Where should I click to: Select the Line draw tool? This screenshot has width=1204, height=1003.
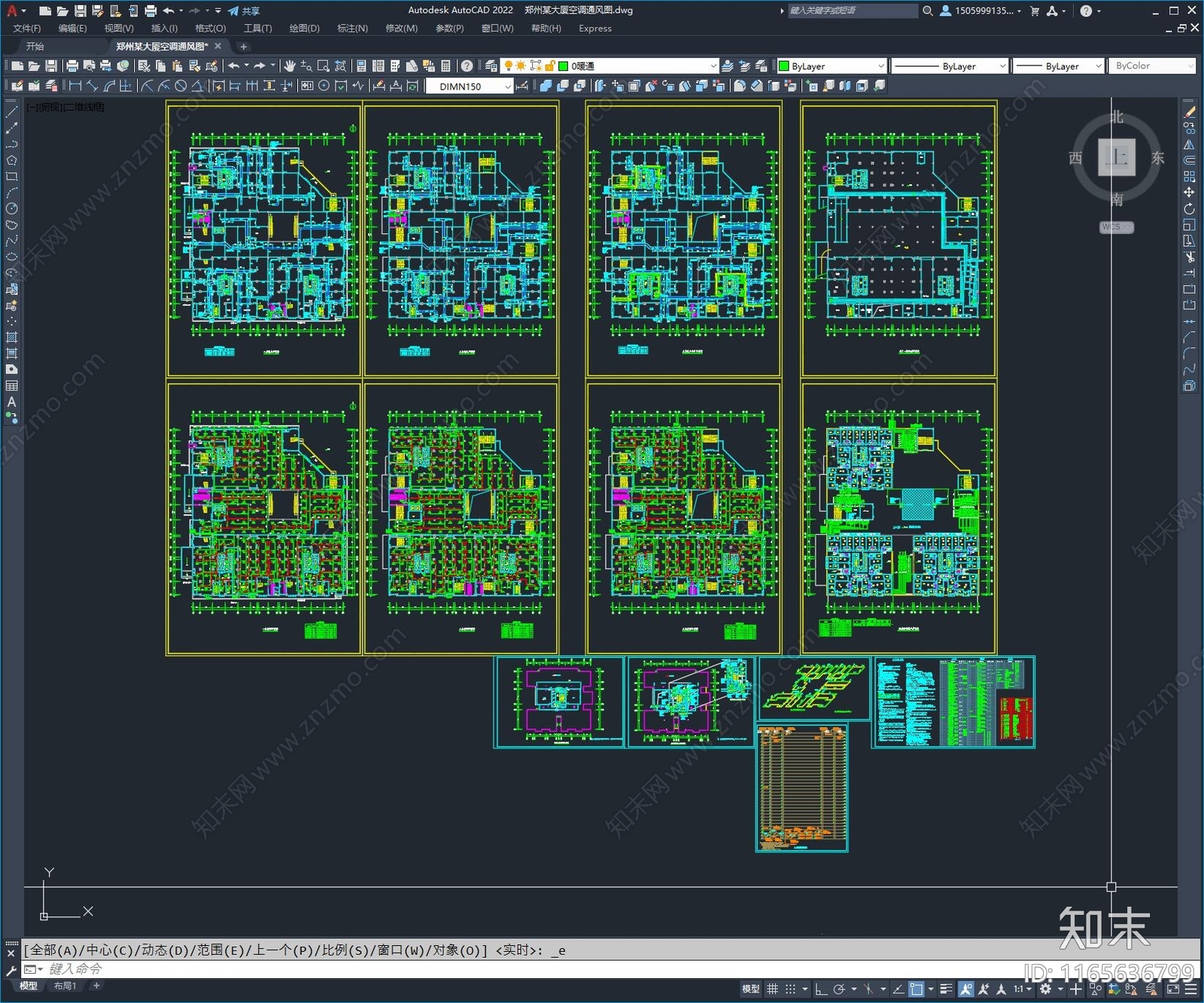[x=11, y=112]
